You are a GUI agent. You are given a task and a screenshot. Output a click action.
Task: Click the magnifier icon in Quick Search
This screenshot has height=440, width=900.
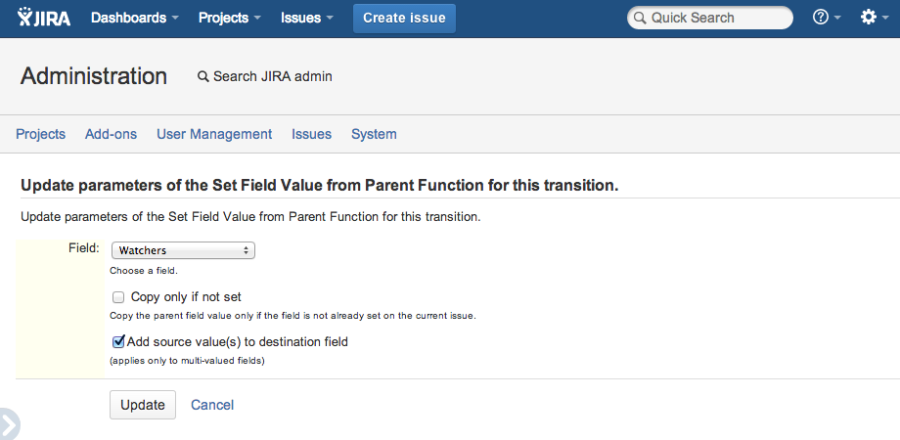(639, 18)
